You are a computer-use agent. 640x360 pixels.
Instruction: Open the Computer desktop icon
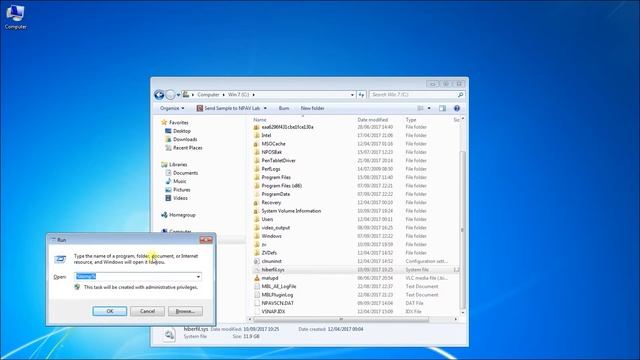coord(16,16)
